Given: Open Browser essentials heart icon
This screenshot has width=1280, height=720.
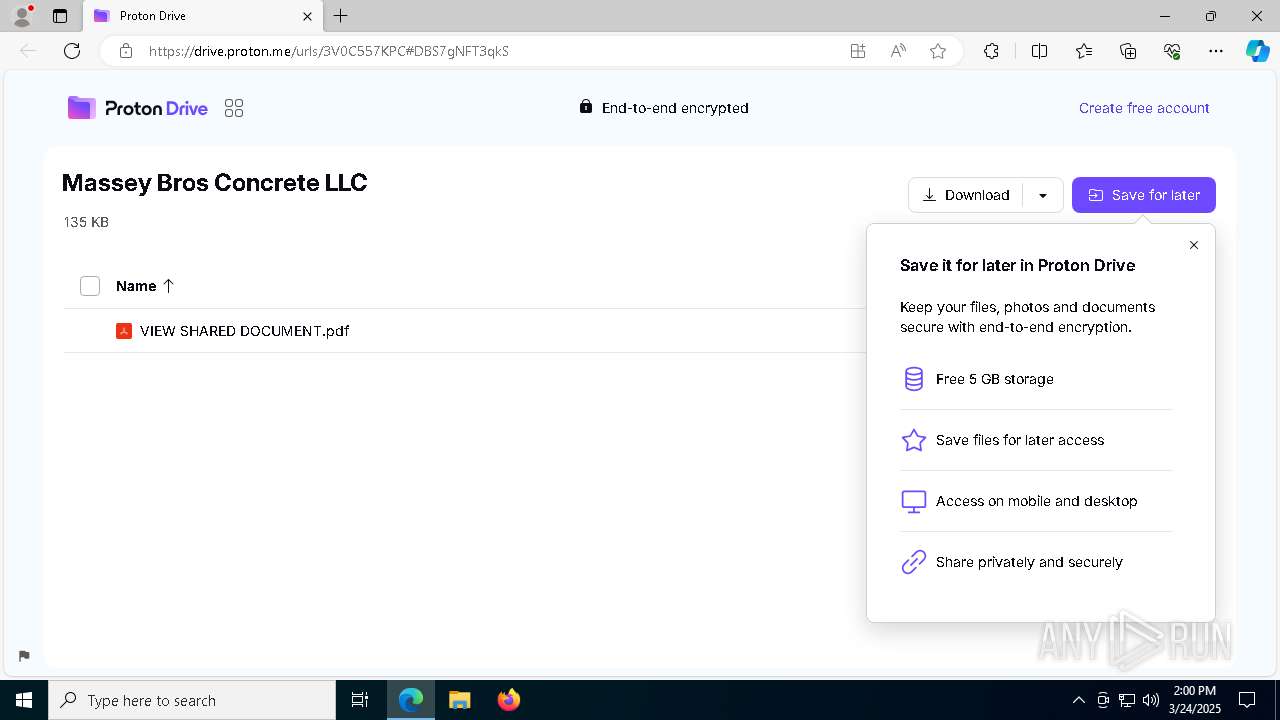Looking at the screenshot, I should 1172,51.
